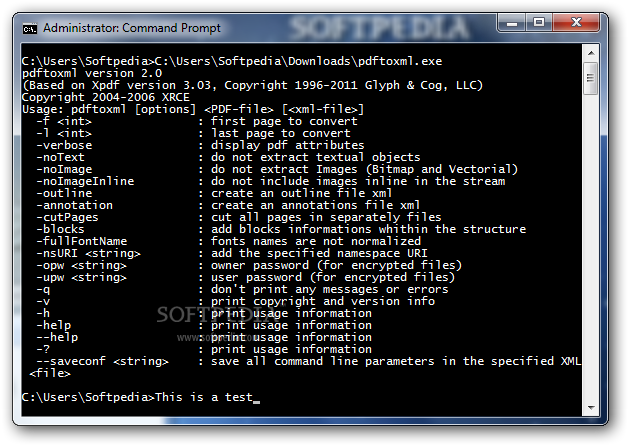This screenshot has height=446, width=629.
Task: Close the Command Prompt window
Action: coord(576,22)
